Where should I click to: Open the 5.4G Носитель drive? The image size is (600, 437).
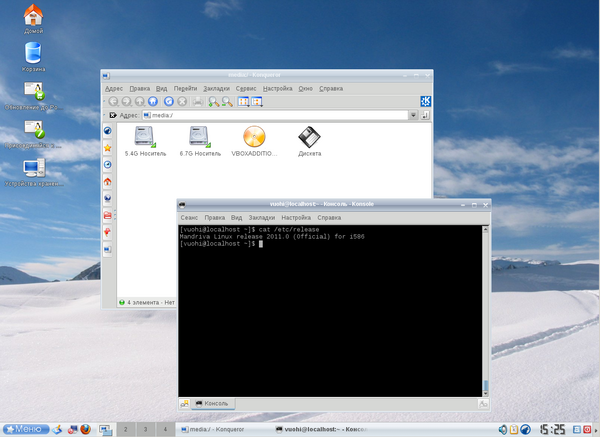click(145, 137)
